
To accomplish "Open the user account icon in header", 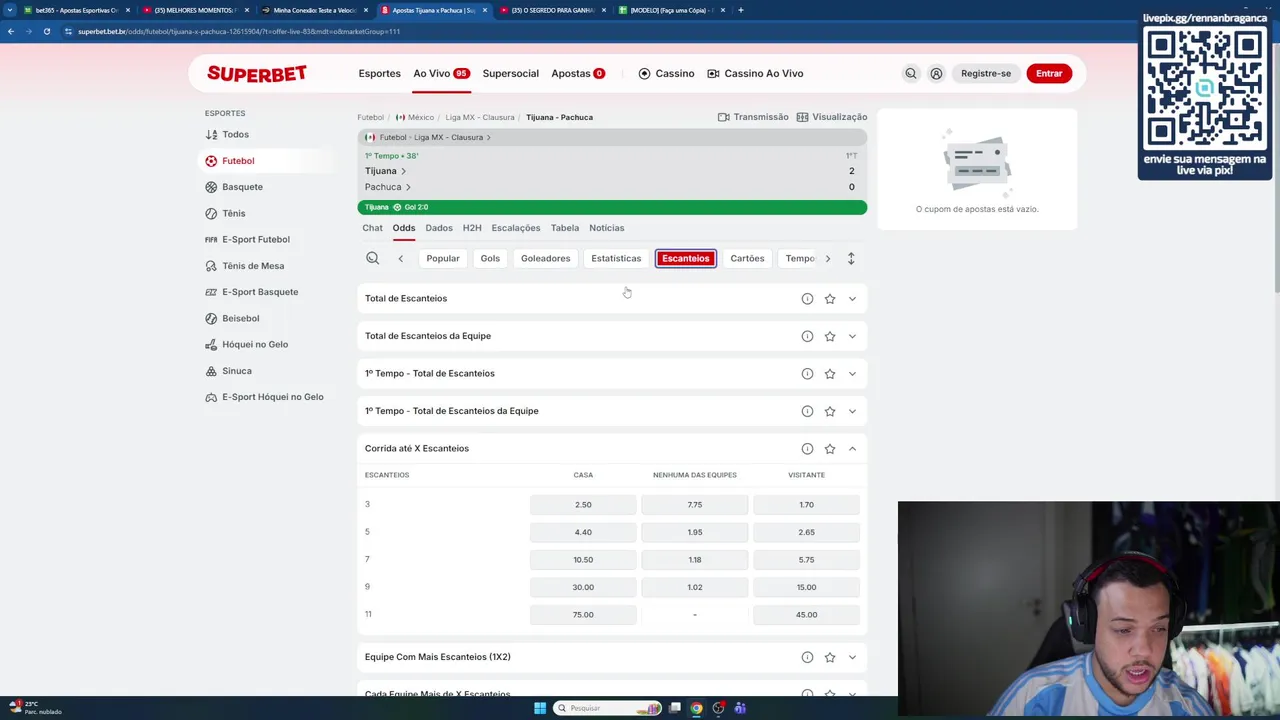I will click(936, 73).
